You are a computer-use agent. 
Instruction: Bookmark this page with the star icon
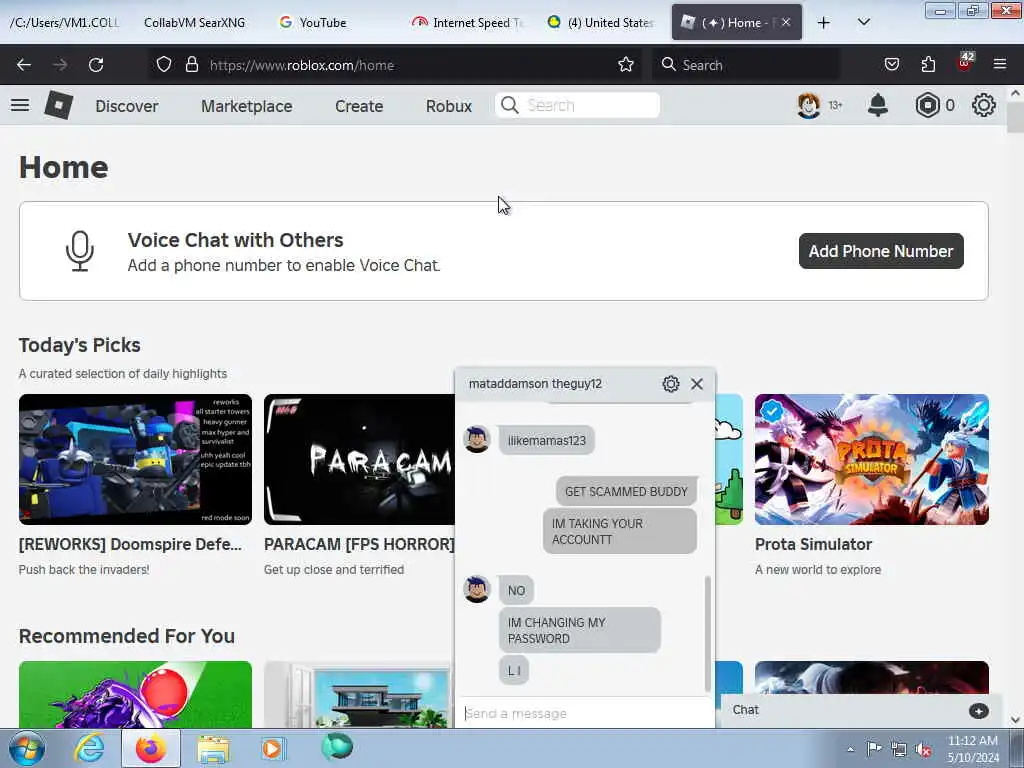coord(626,65)
